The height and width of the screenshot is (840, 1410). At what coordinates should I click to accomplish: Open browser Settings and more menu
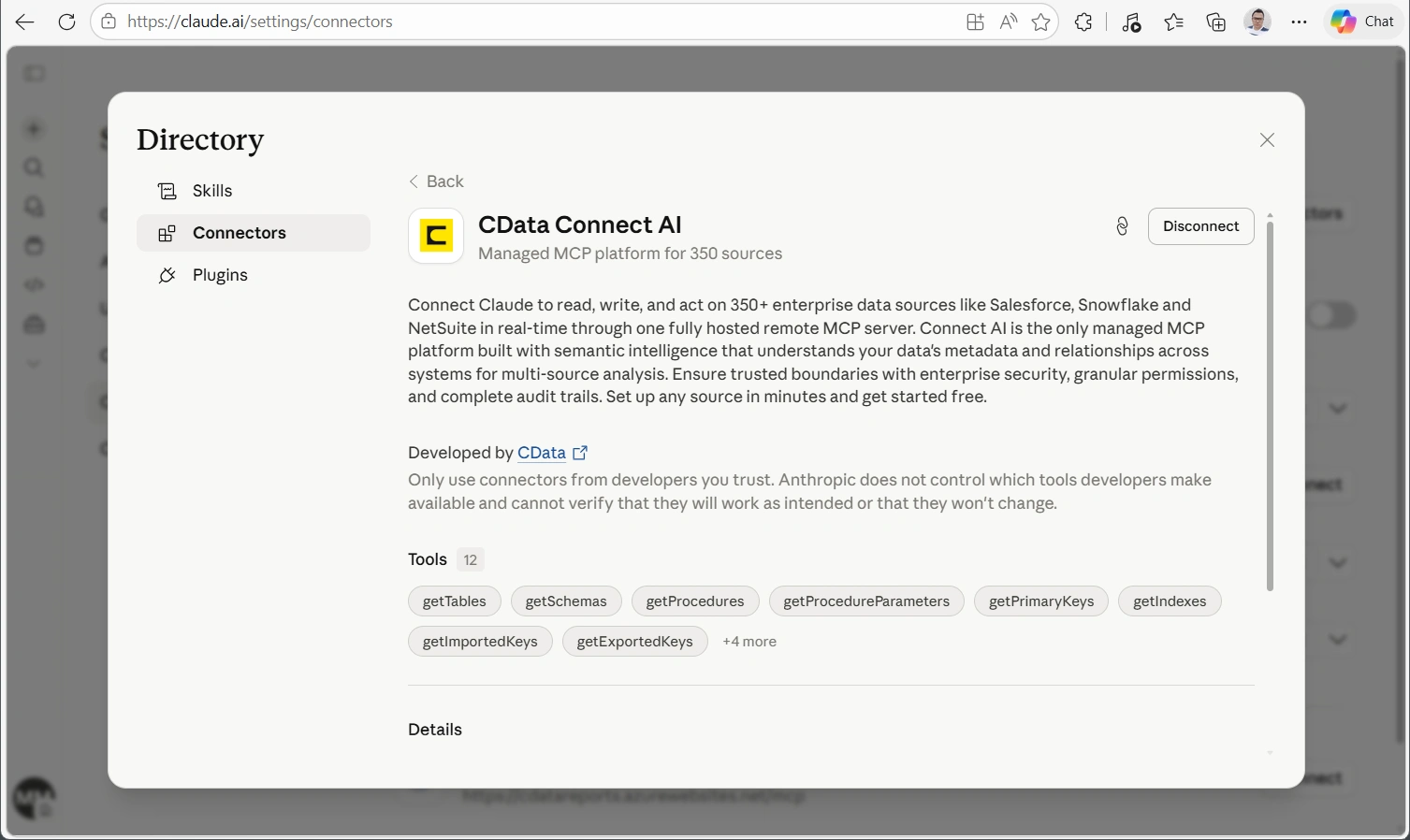(x=1299, y=22)
